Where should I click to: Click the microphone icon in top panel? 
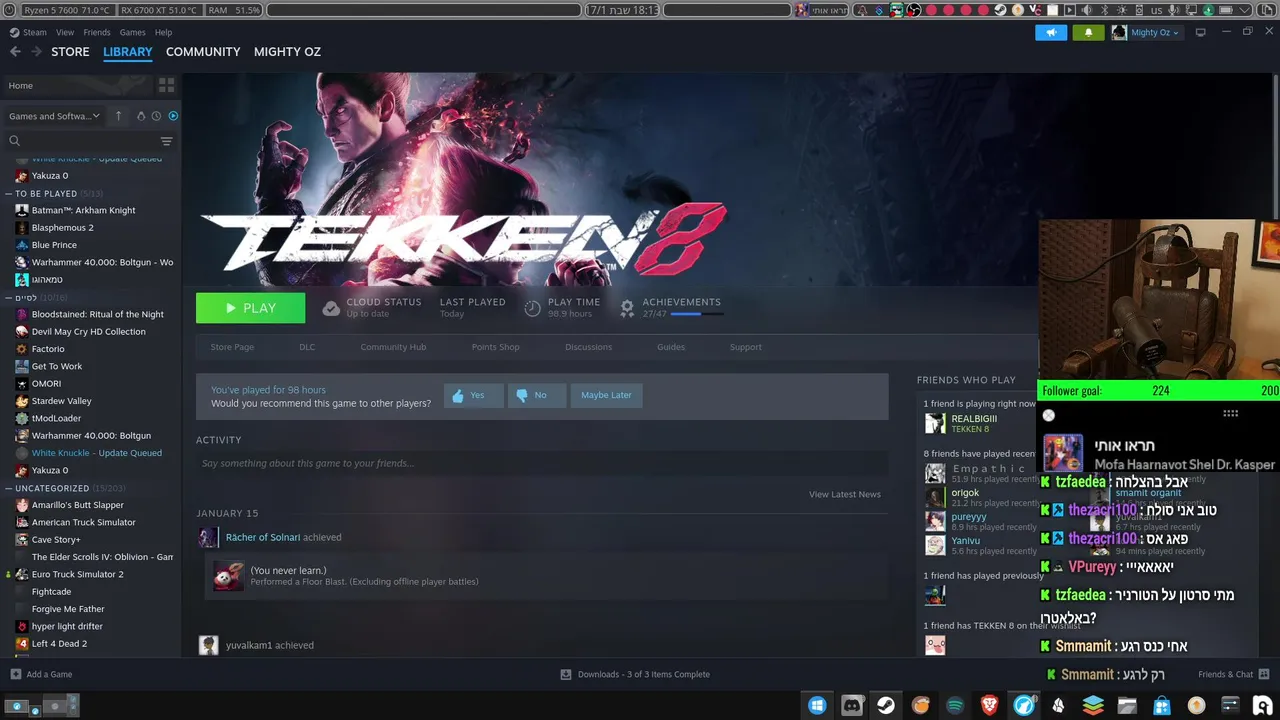1173,10
